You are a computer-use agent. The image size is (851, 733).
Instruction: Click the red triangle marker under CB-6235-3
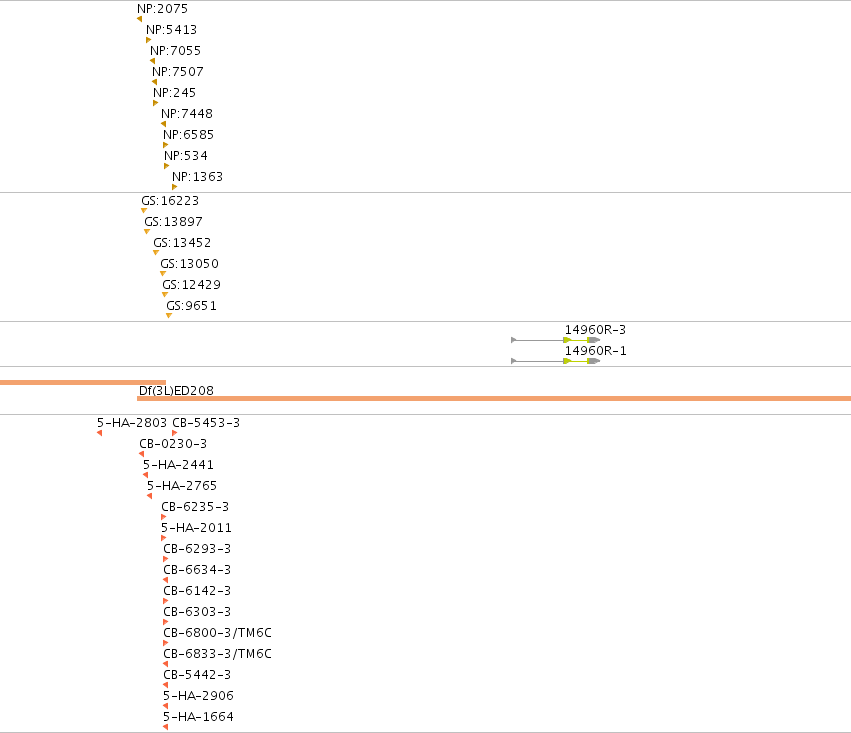pyautogui.click(x=163, y=517)
